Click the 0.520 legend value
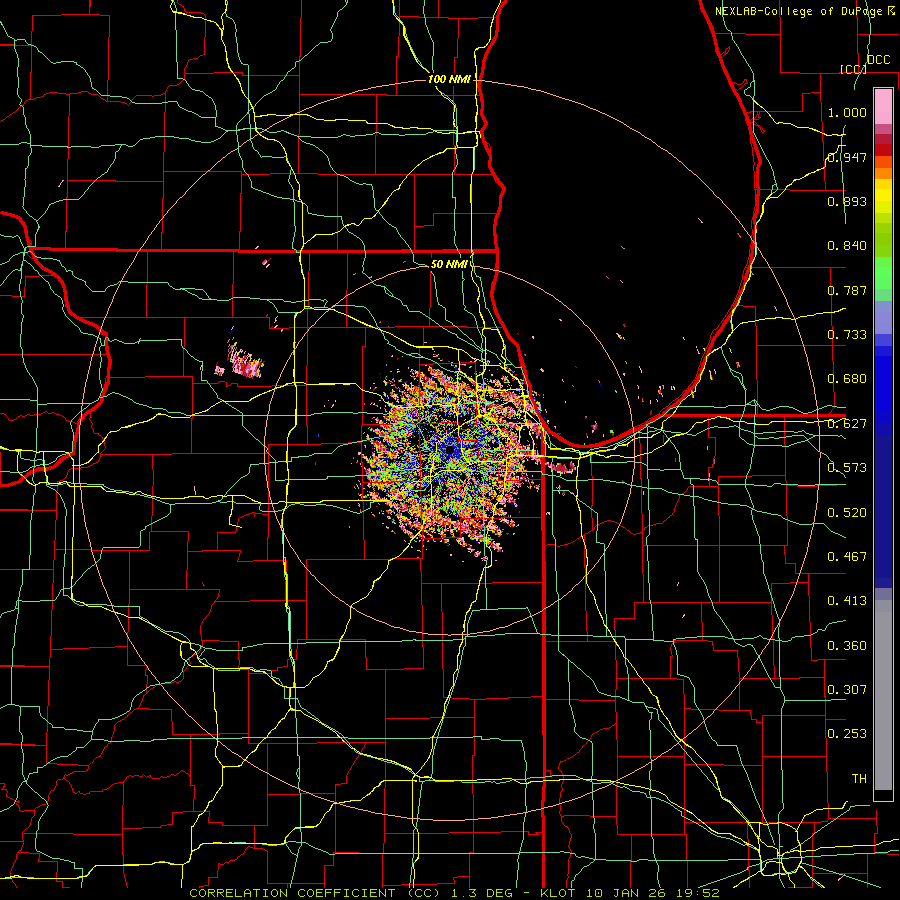Screen dimensions: 900x900 [x=847, y=513]
